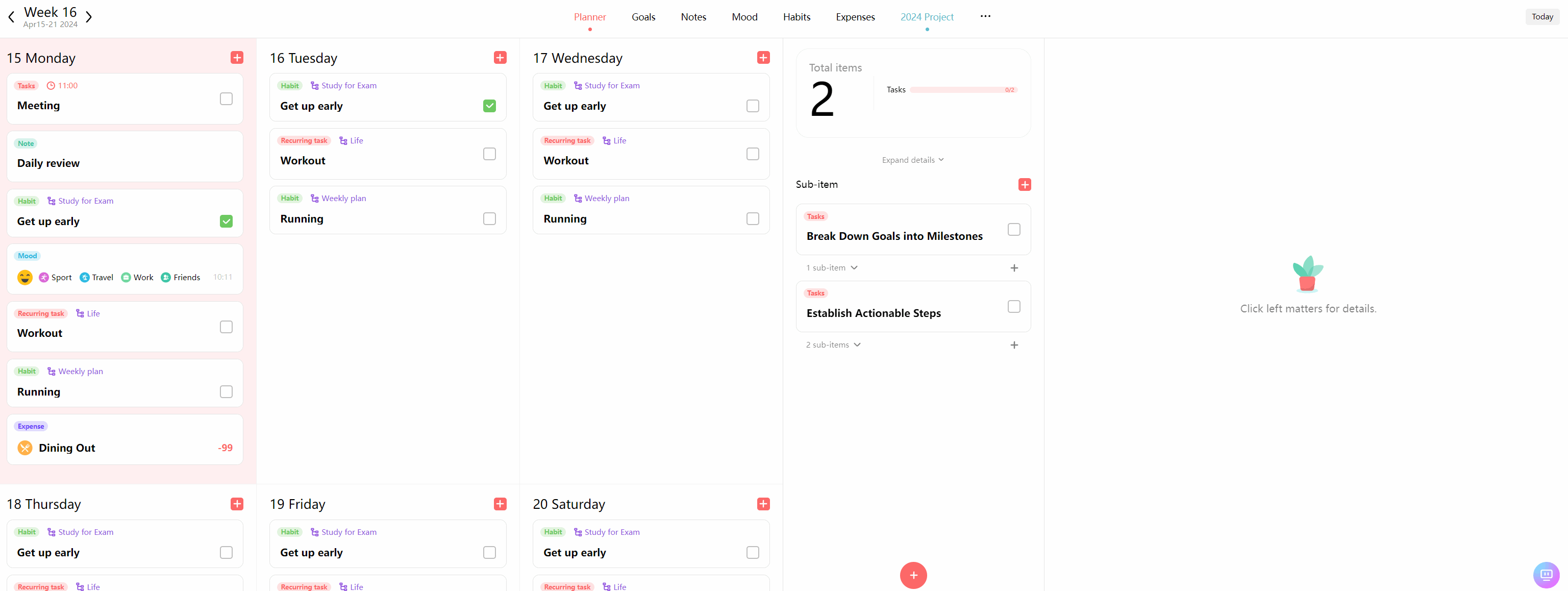Add sub-item under Break Down Goals

tap(1014, 268)
